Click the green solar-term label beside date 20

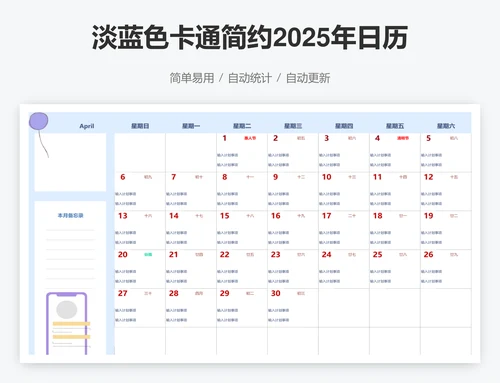click(148, 254)
